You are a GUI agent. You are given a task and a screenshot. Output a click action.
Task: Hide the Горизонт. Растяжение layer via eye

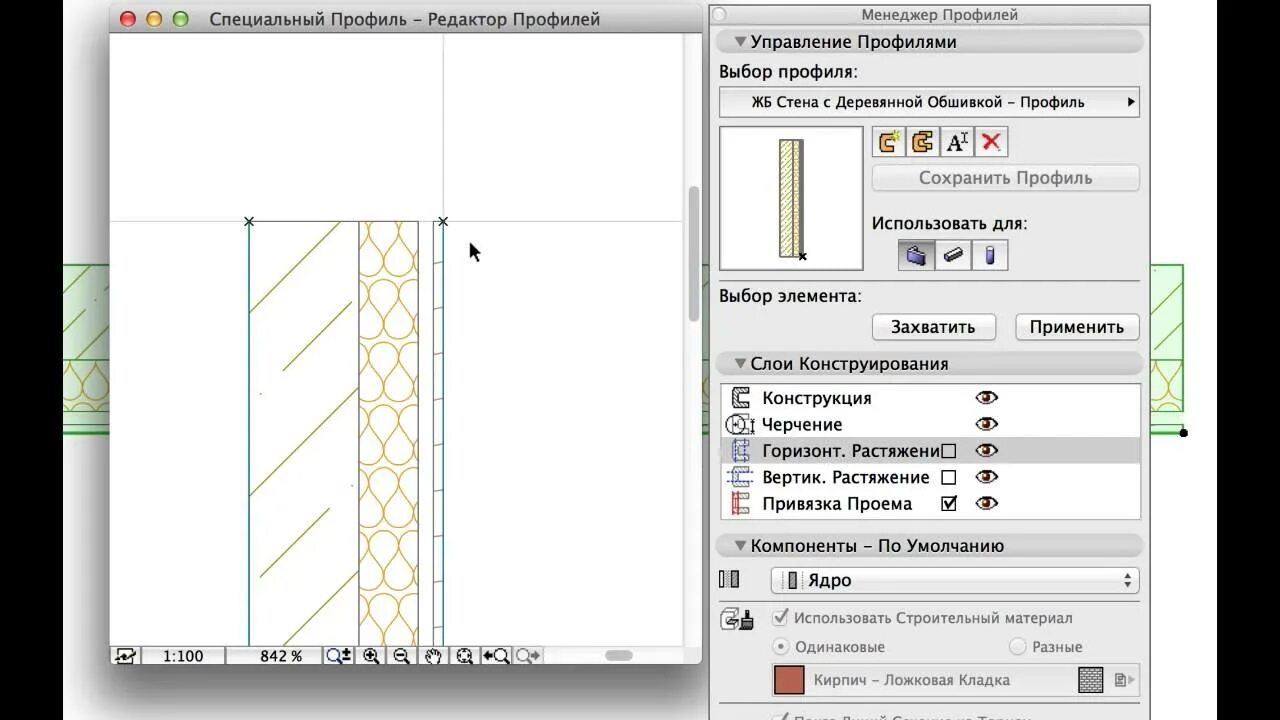click(x=987, y=451)
